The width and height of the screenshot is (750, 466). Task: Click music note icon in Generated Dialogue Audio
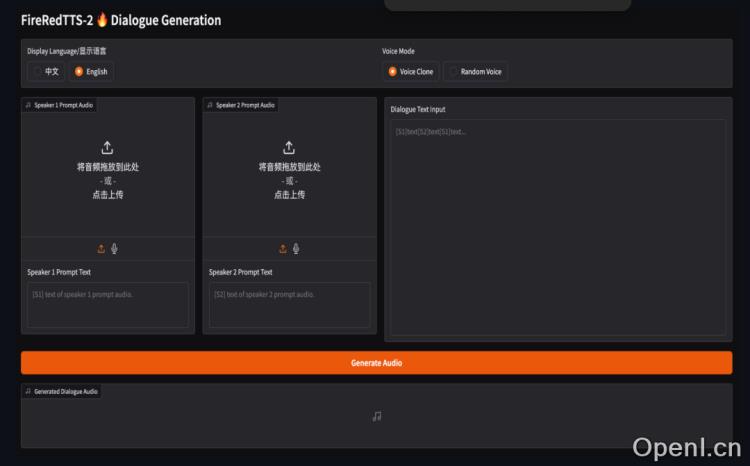(377, 416)
